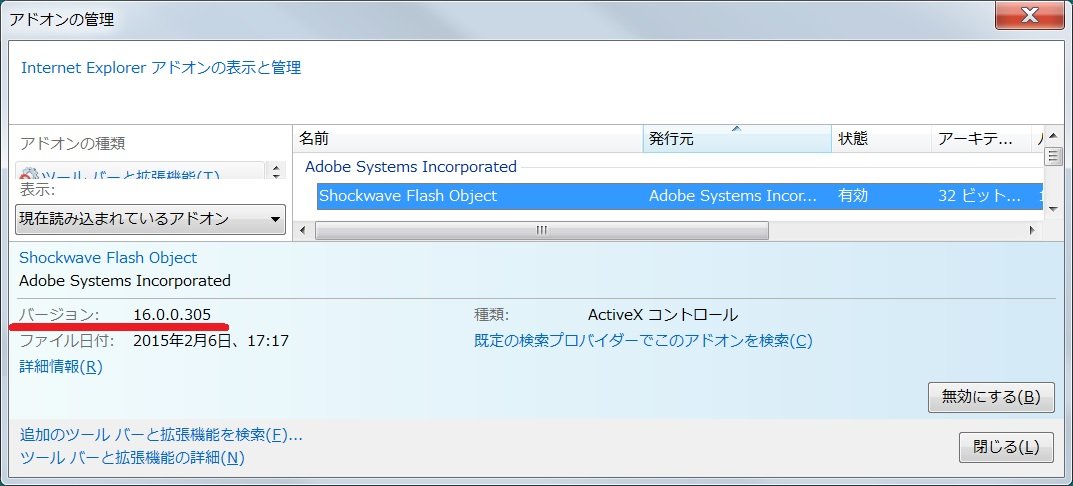The height and width of the screenshot is (486, 1073).
Task: Click the horizontal scrollbar thumb in add-on list
Action: [x=541, y=231]
